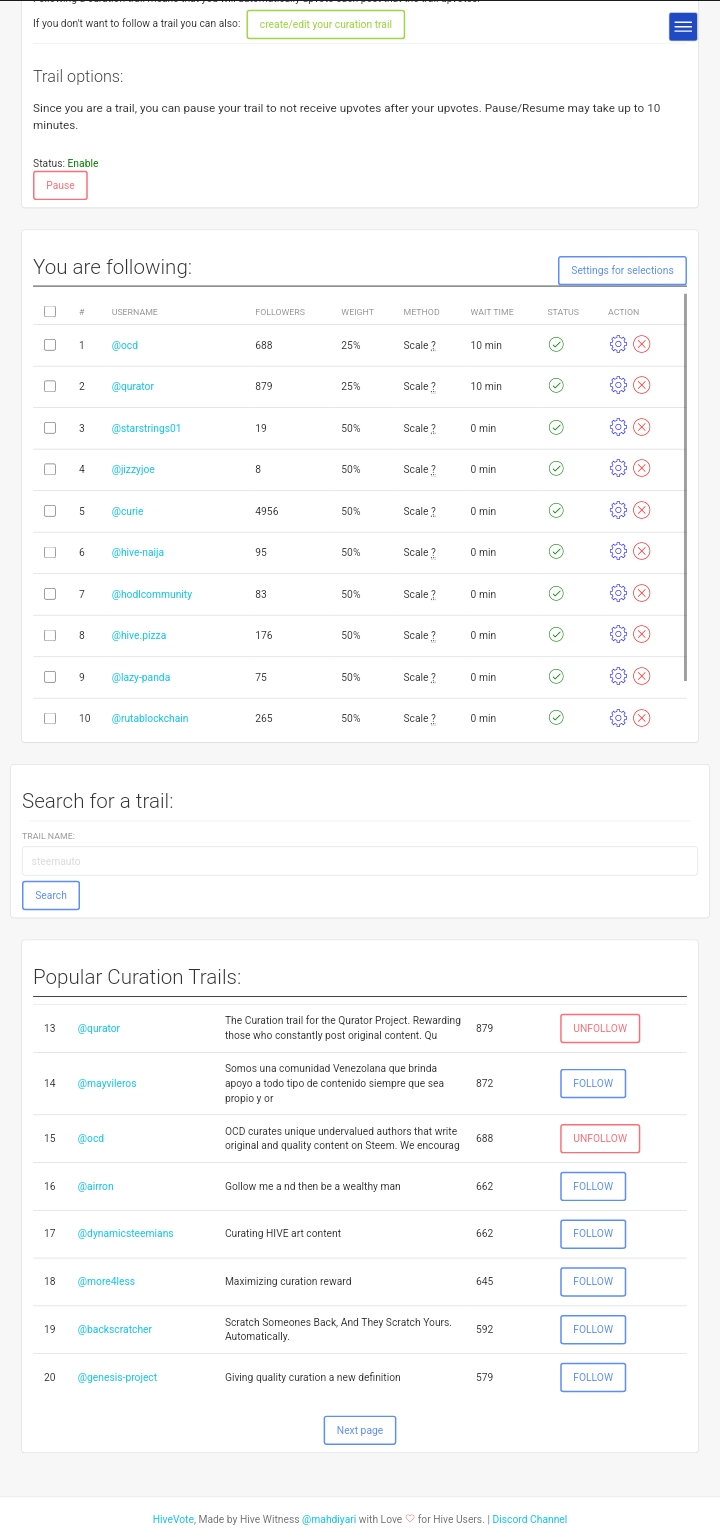Check the box for @ocd row
This screenshot has height=1539, width=720.
coord(50,344)
